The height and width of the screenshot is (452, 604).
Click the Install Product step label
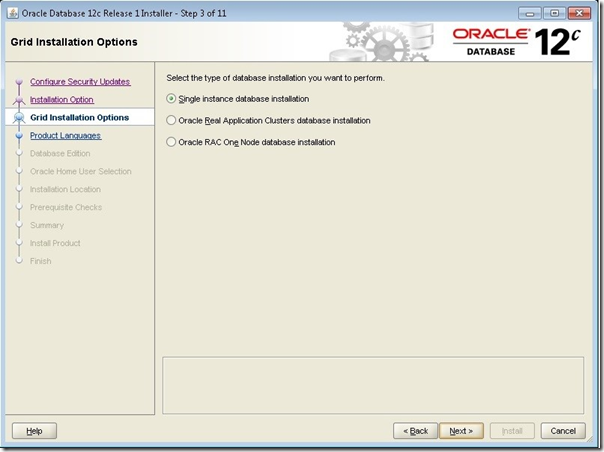point(55,243)
